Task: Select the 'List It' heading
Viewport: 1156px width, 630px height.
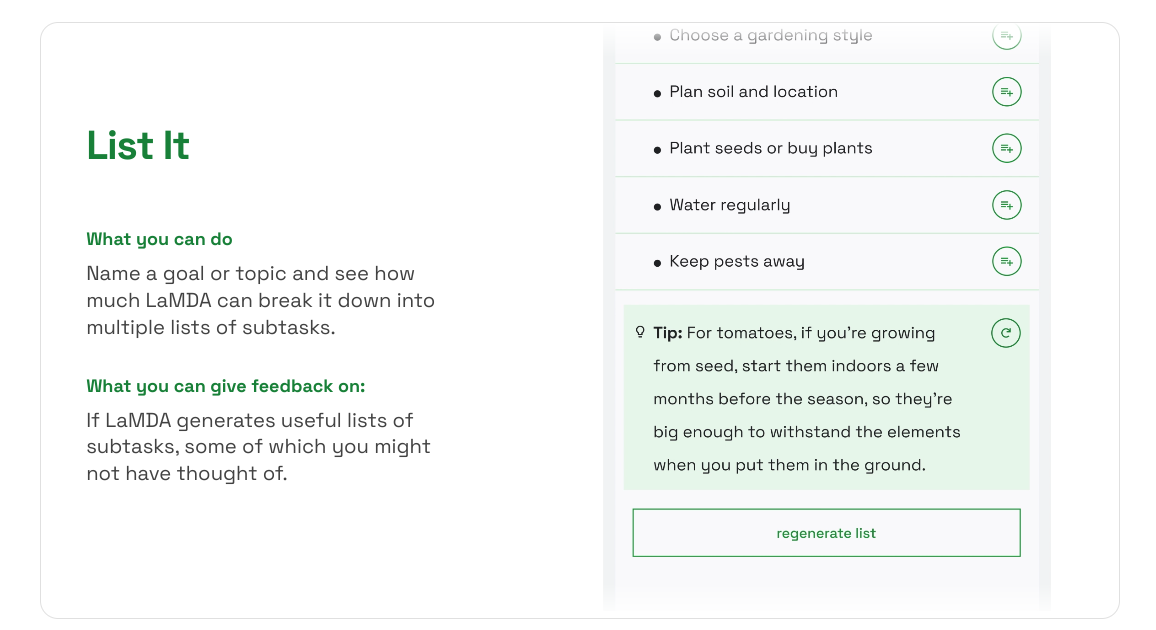Action: [x=138, y=146]
